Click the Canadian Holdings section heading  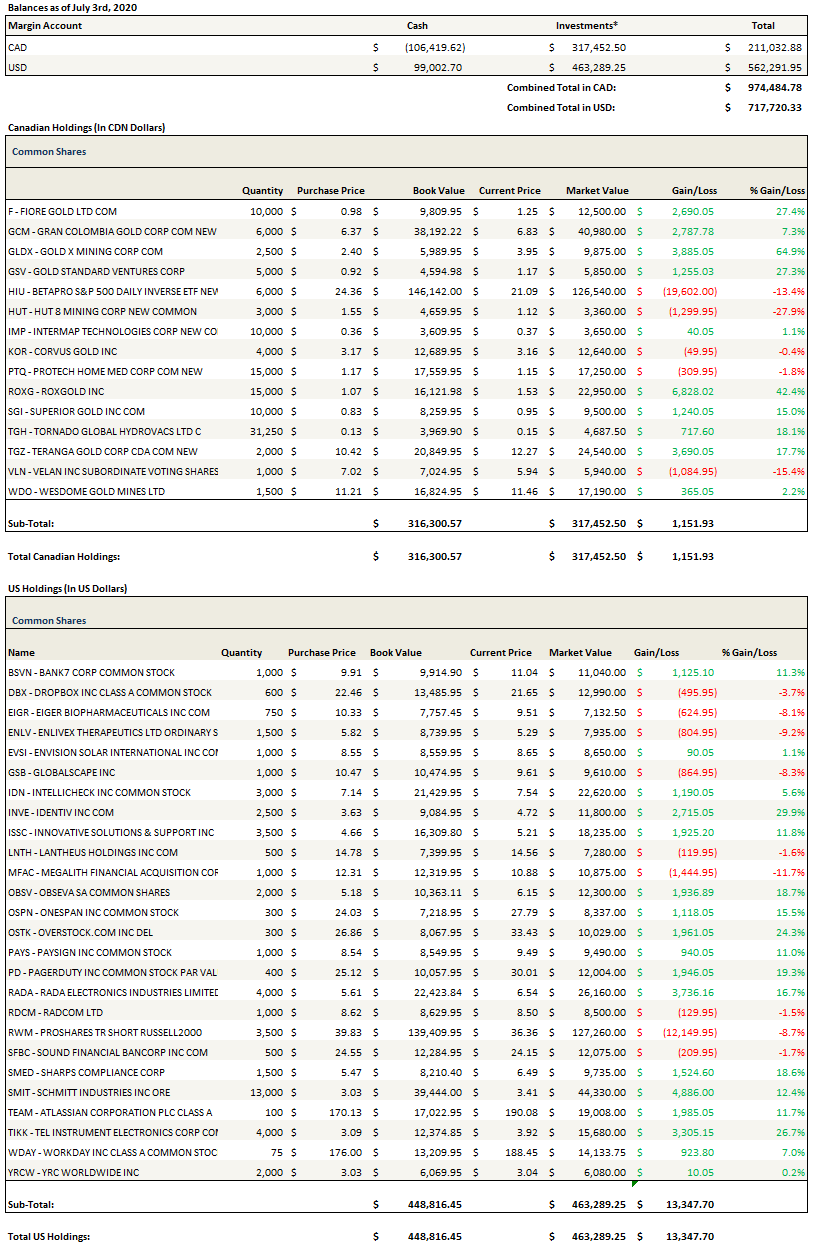[86, 128]
